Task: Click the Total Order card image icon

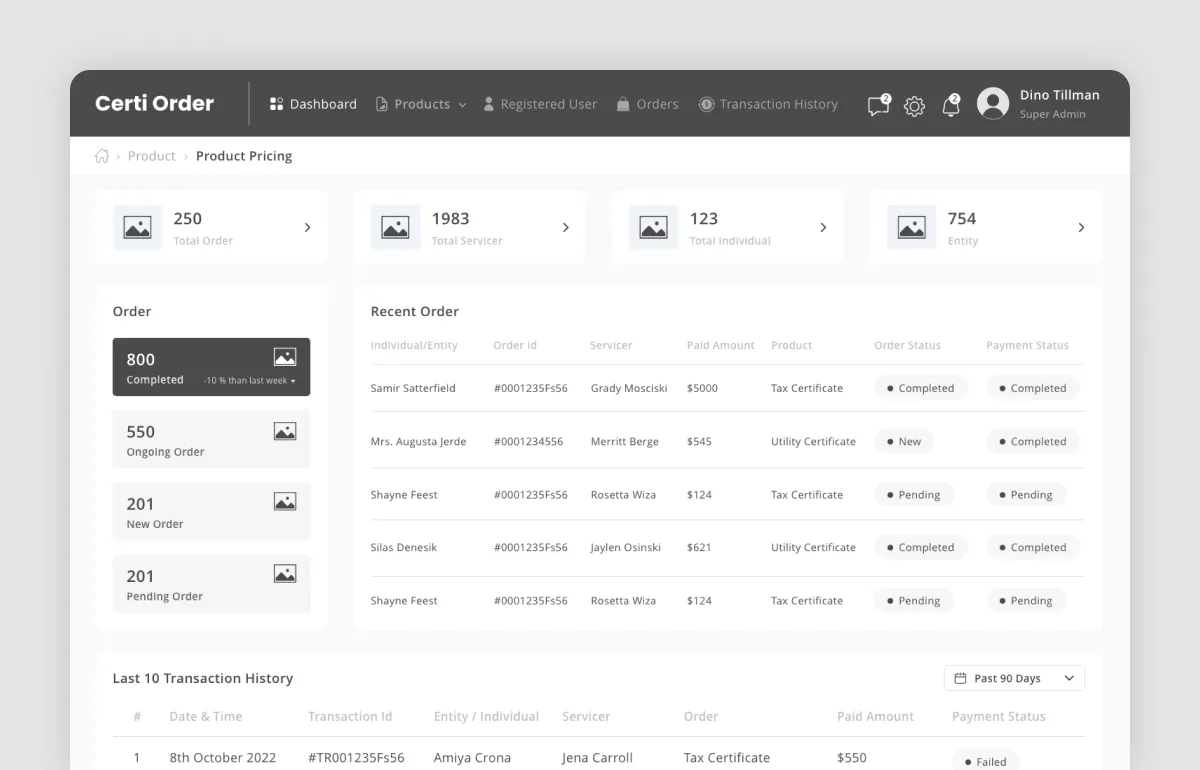Action: pos(137,228)
